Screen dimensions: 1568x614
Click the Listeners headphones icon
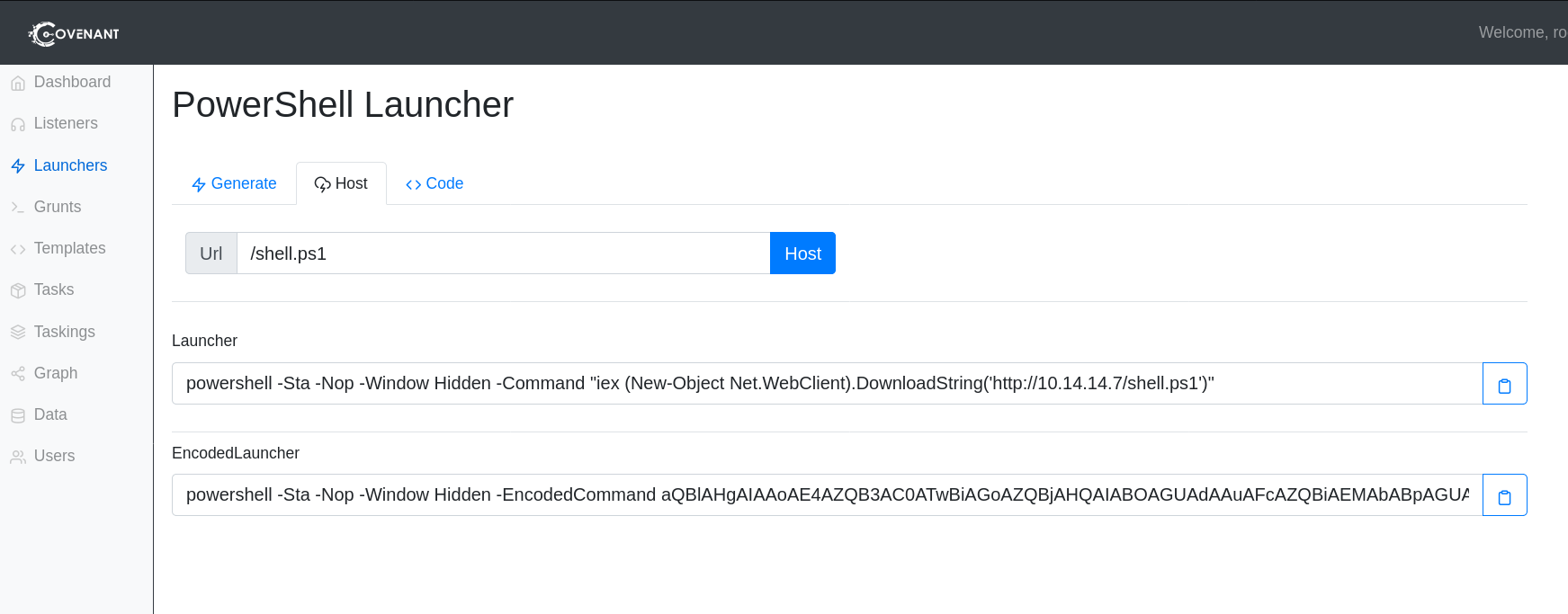tap(18, 125)
